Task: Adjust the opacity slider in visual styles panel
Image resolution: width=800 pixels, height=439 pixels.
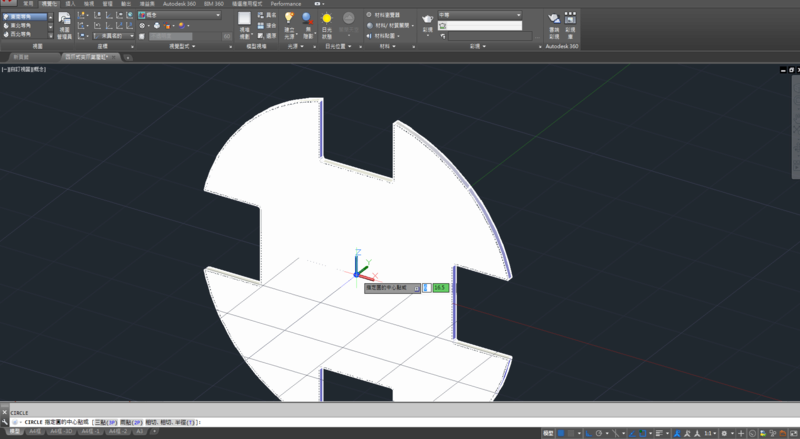Action: [x=171, y=36]
